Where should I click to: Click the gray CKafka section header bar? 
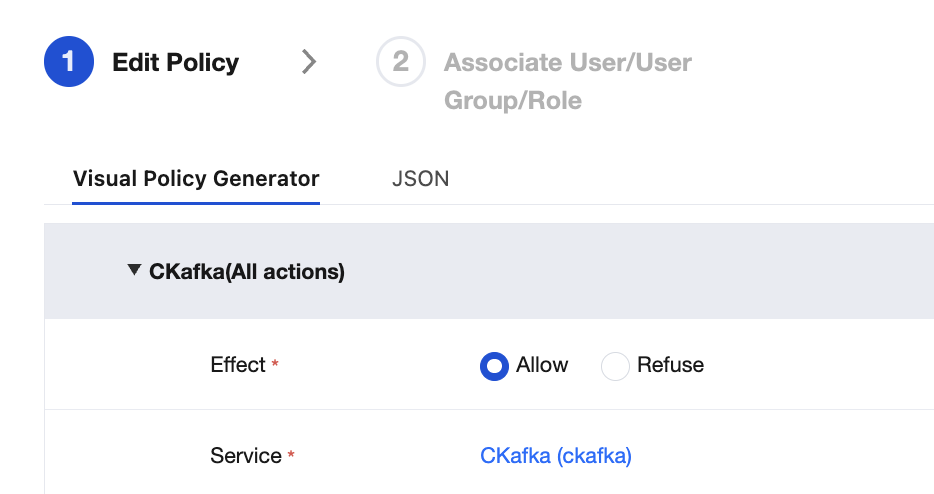(x=600, y=271)
